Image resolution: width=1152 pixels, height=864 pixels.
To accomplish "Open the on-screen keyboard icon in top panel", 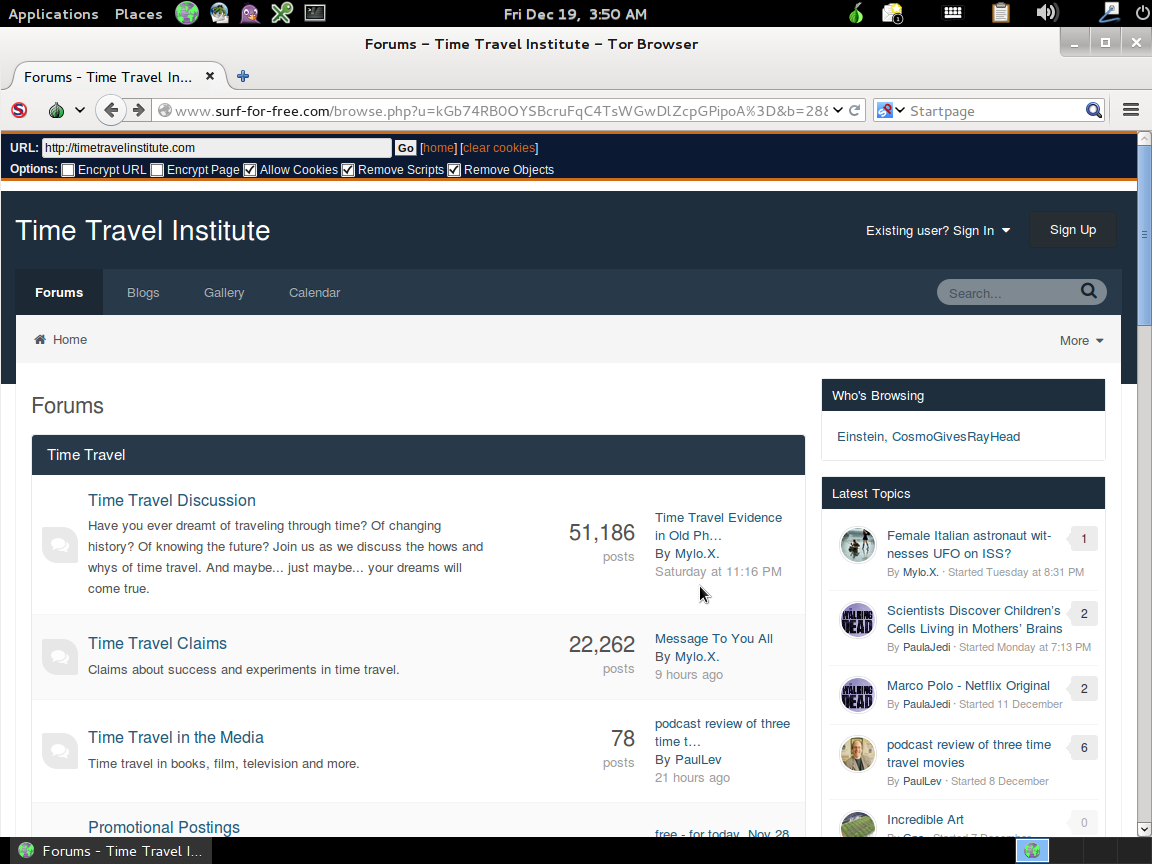I will (953, 12).
